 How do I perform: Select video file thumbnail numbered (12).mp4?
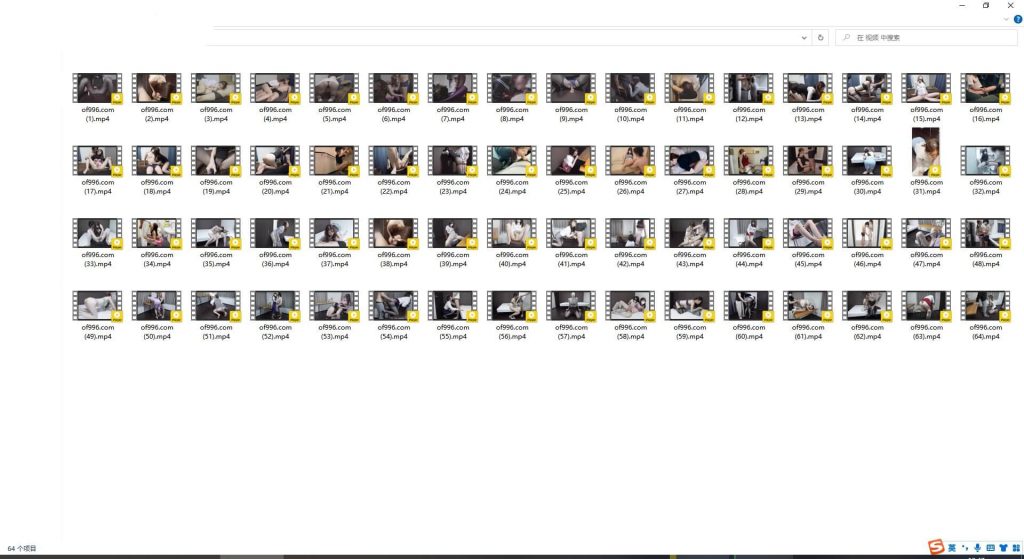[x=748, y=88]
